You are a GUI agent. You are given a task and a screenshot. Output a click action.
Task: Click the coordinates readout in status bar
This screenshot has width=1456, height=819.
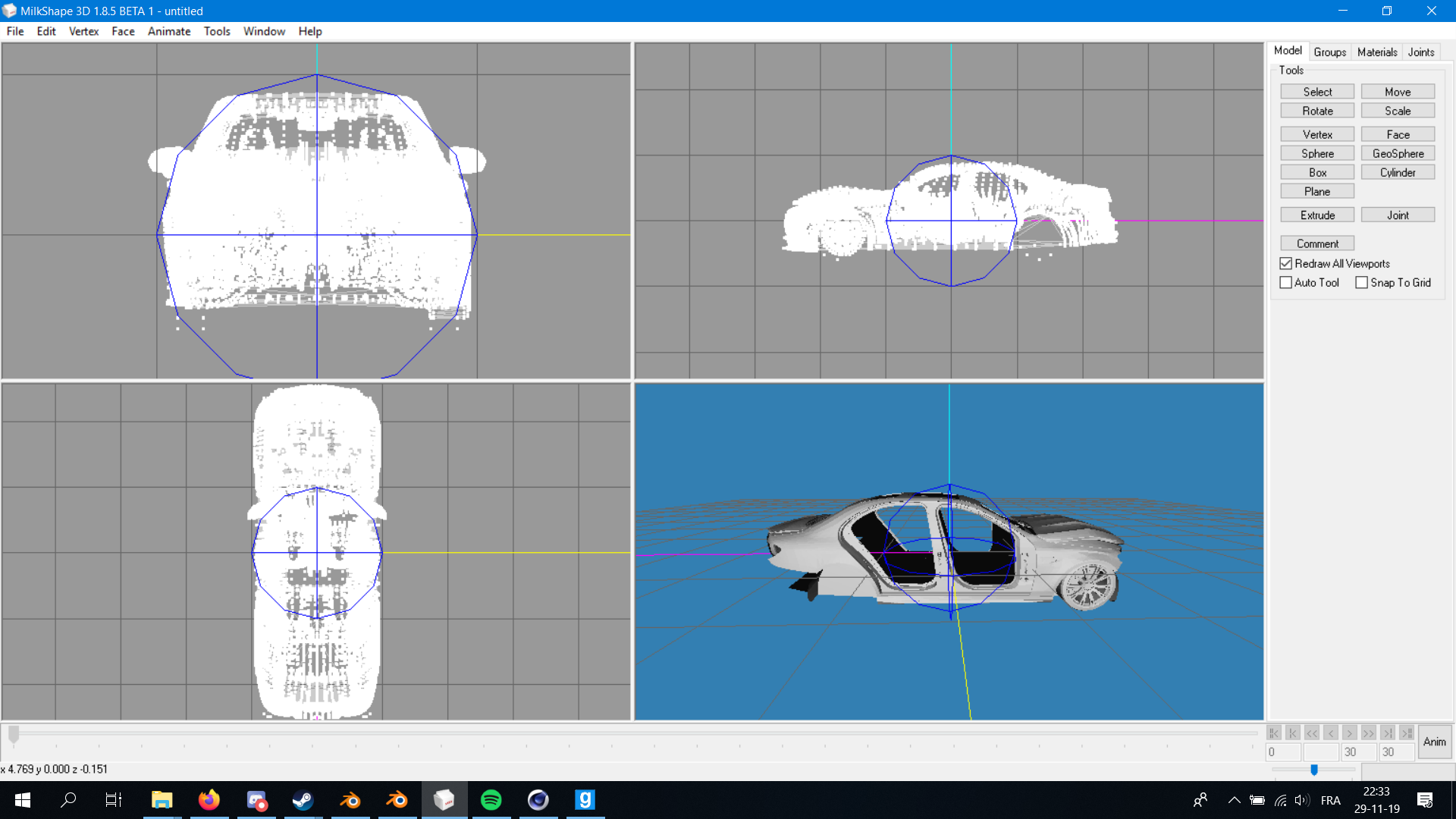click(x=55, y=769)
